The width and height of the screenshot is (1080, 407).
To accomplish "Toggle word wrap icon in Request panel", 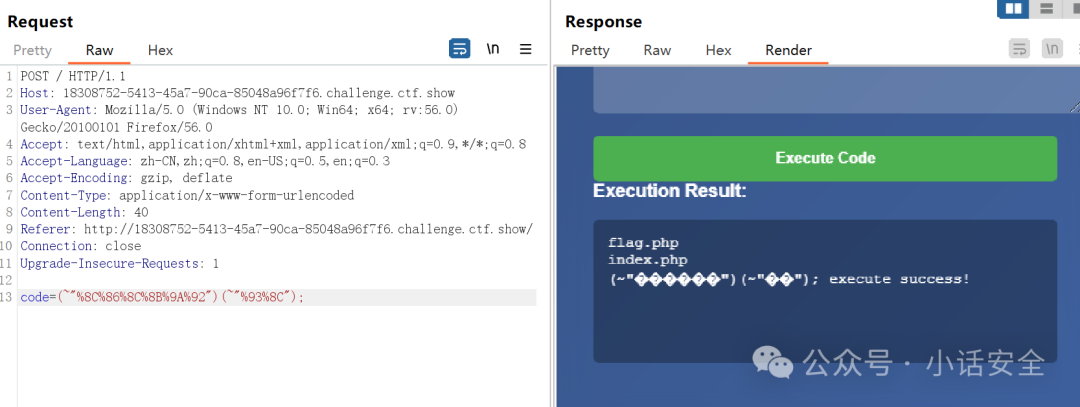I will [x=459, y=48].
